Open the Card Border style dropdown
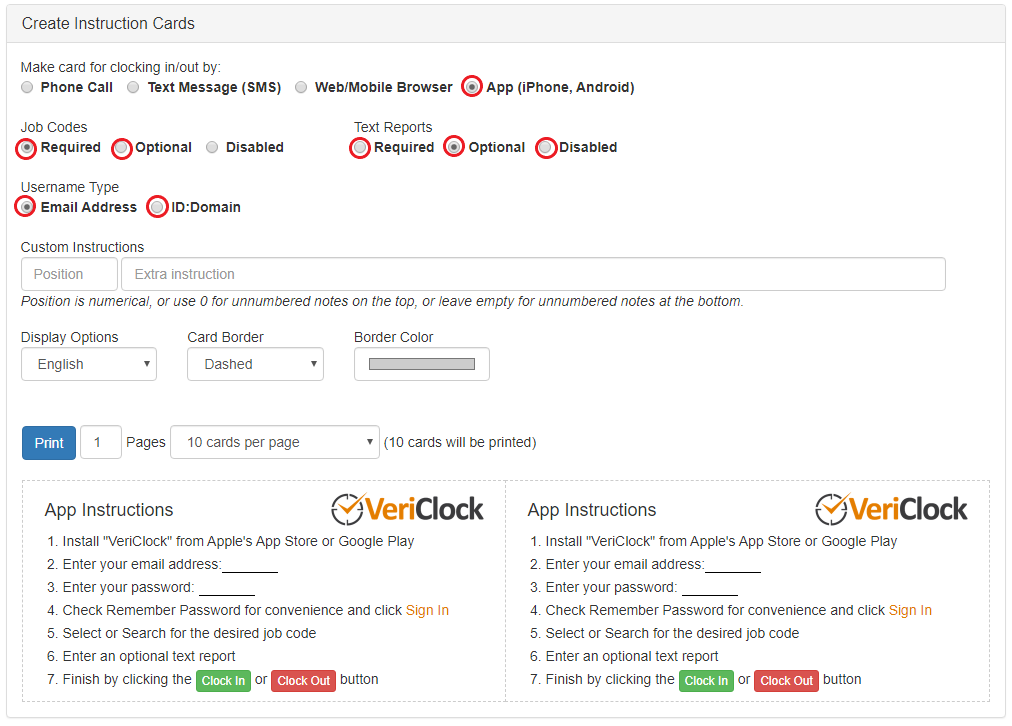The image size is (1012, 726). click(255, 364)
